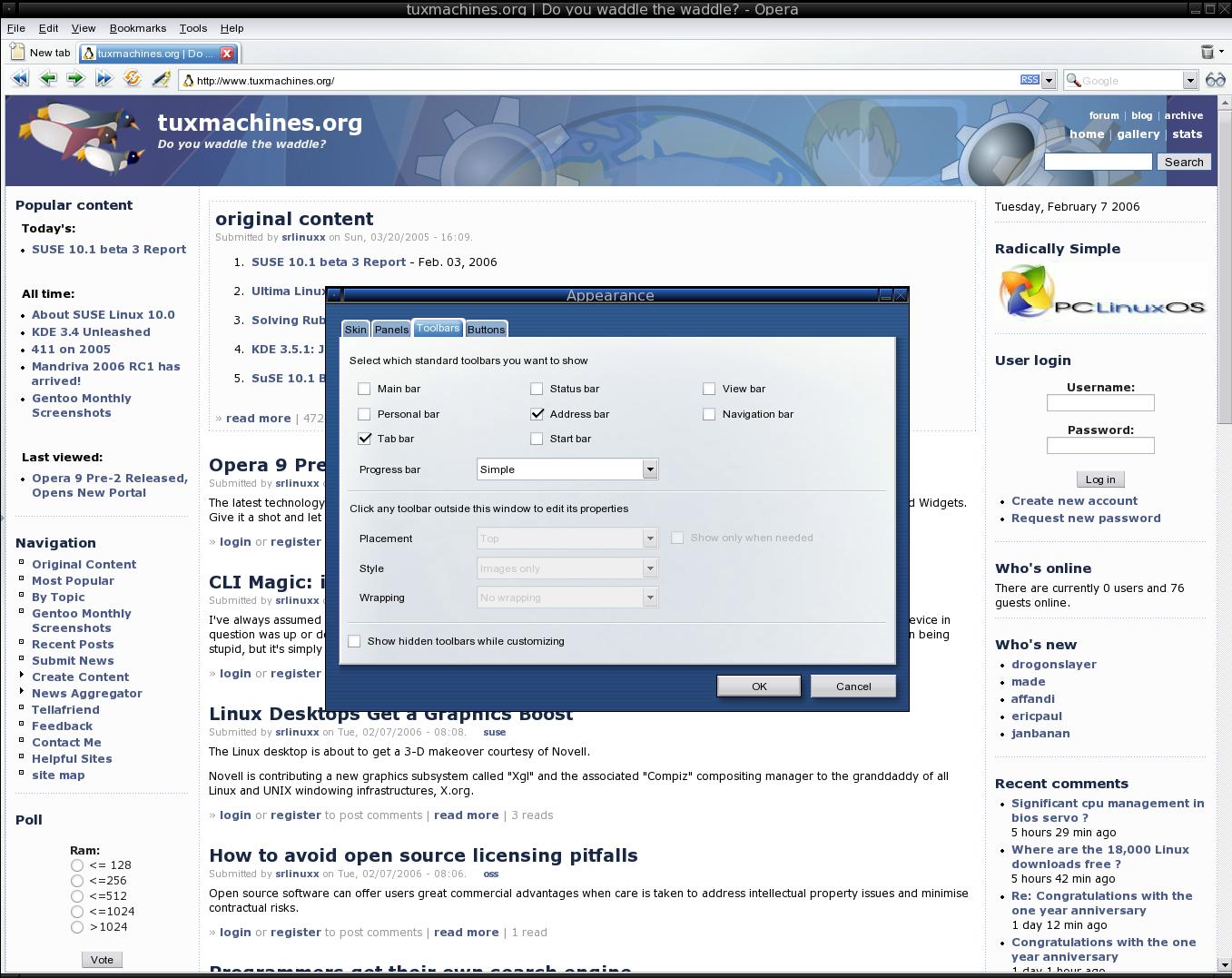The height and width of the screenshot is (978, 1232).
Task: Open the Google search engine dropdown
Action: click(1189, 80)
